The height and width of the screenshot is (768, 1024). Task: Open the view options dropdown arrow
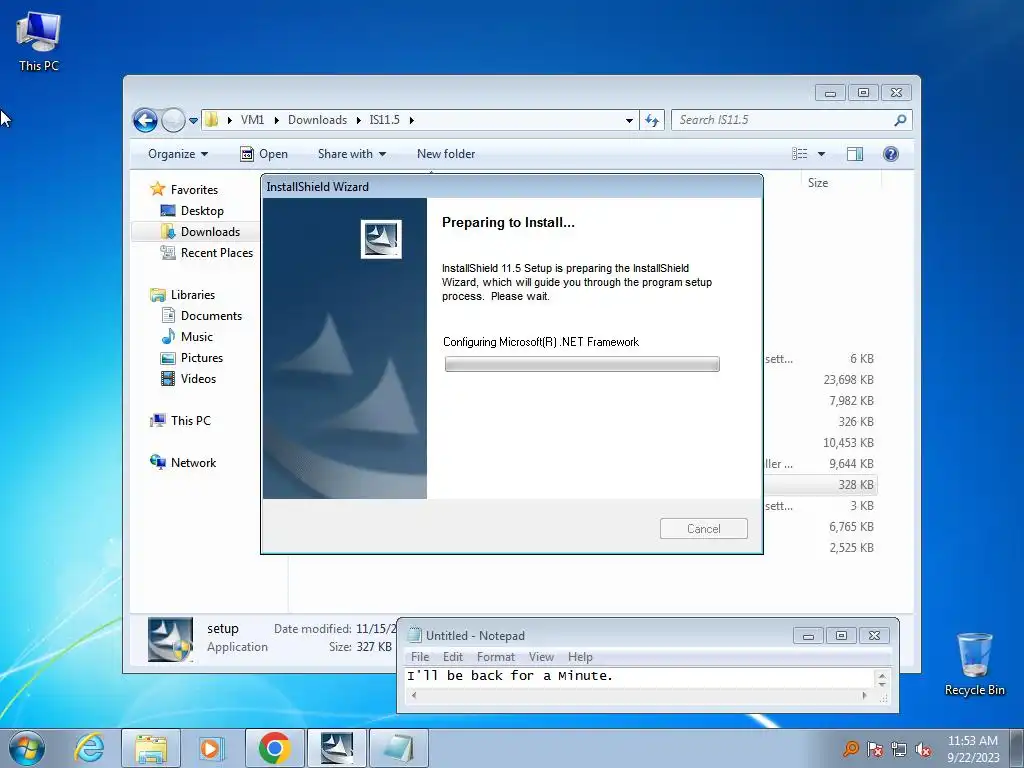coord(822,154)
